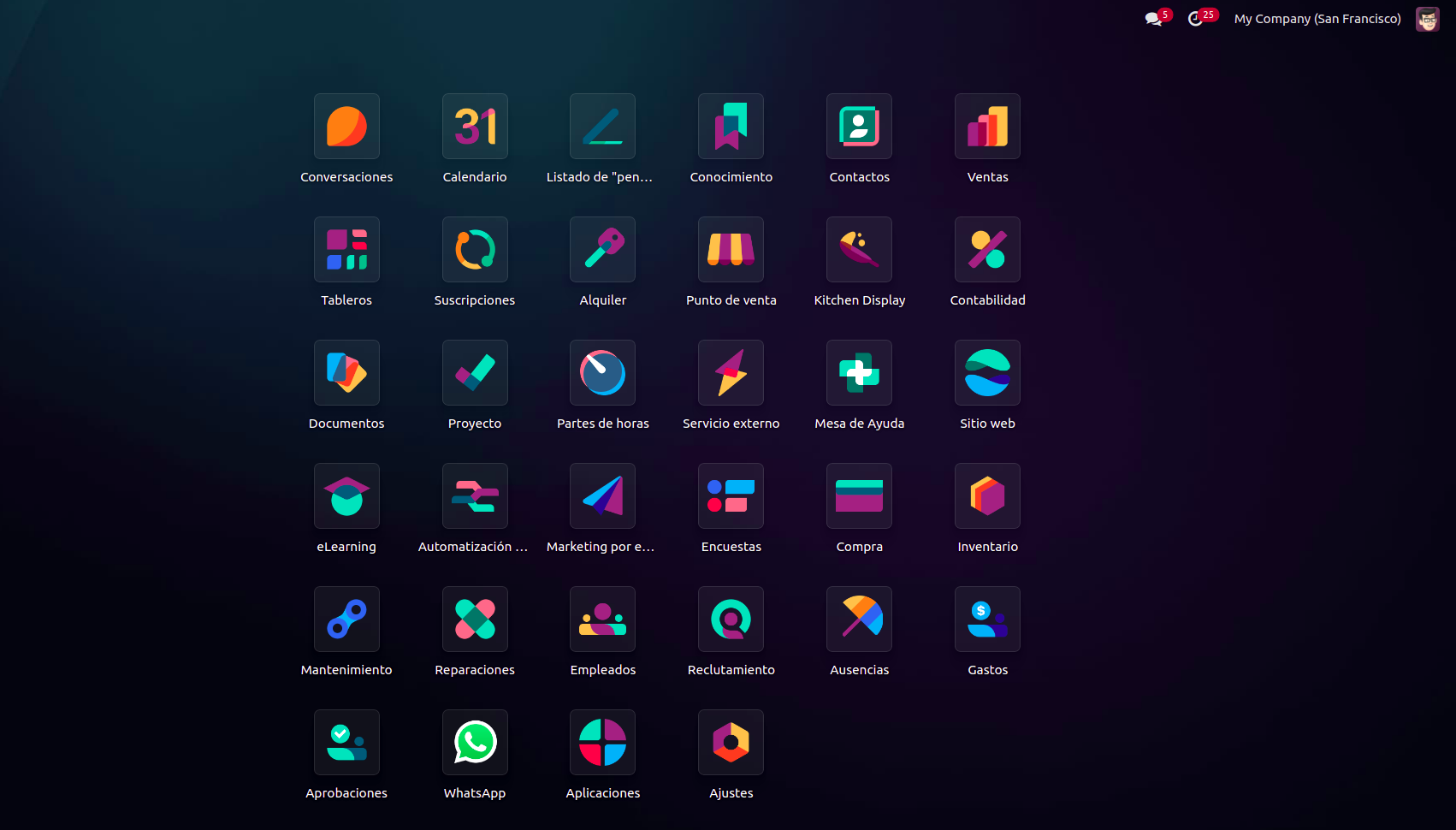Open the WhatsApp app icon

tap(475, 743)
